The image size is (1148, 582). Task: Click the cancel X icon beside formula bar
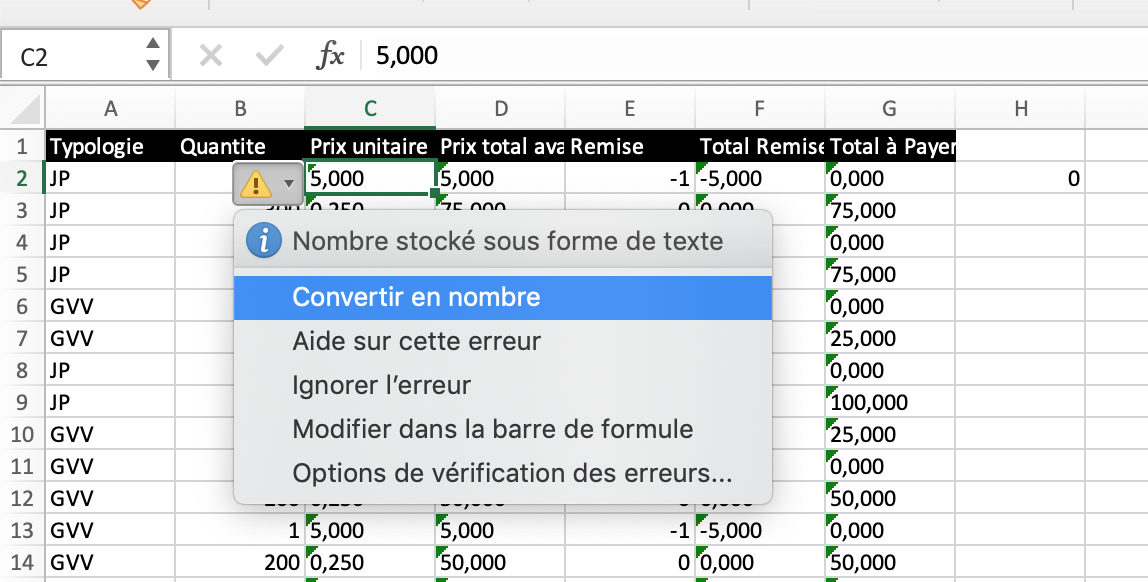pos(210,55)
